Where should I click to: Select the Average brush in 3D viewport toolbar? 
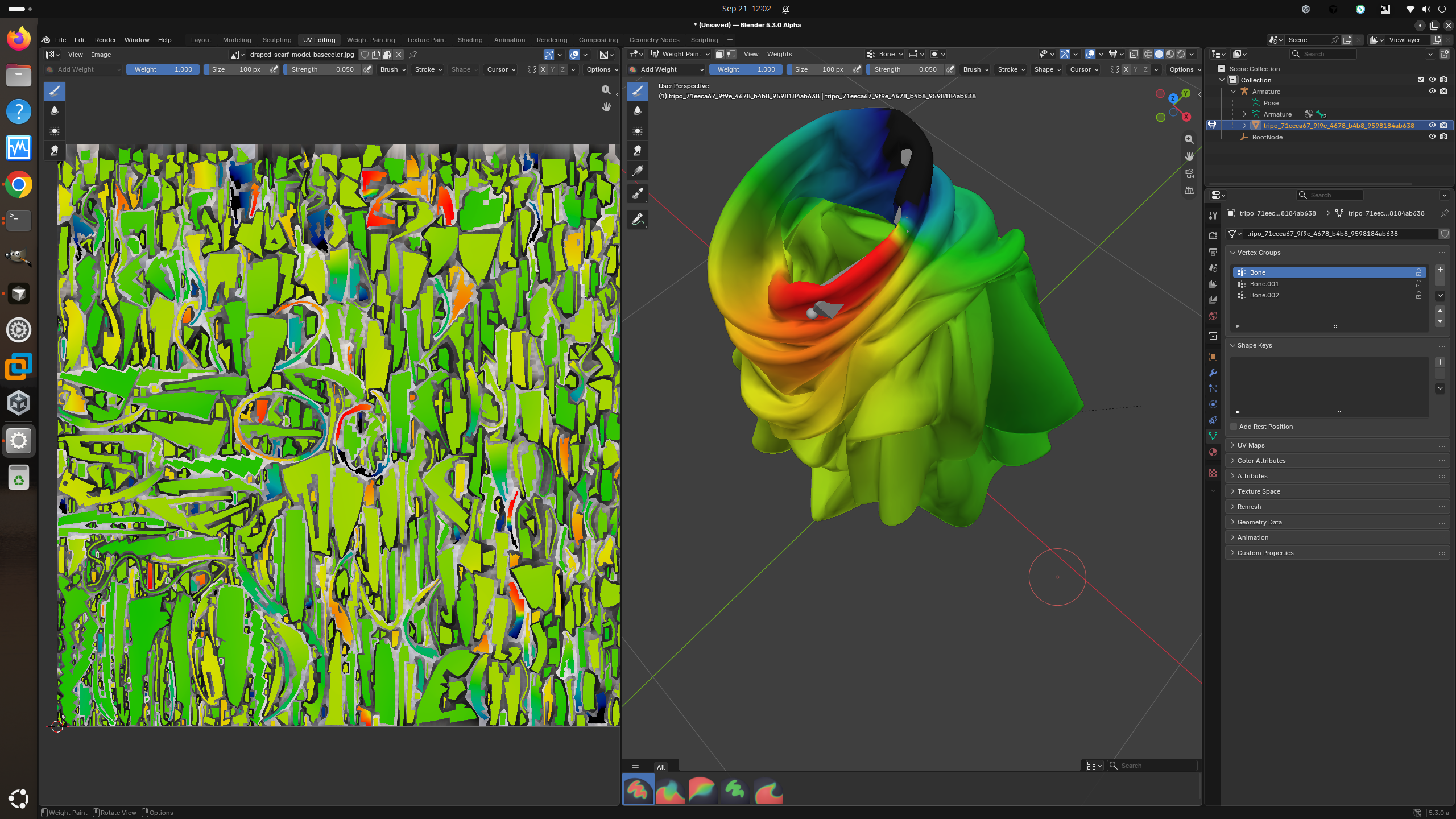click(x=638, y=131)
